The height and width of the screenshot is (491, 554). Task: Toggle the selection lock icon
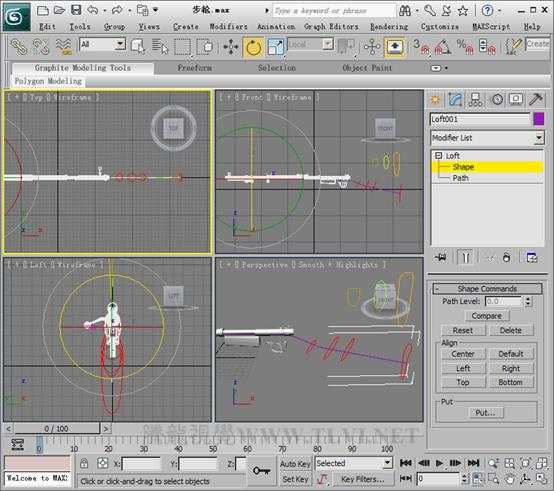pyautogui.click(x=84, y=463)
